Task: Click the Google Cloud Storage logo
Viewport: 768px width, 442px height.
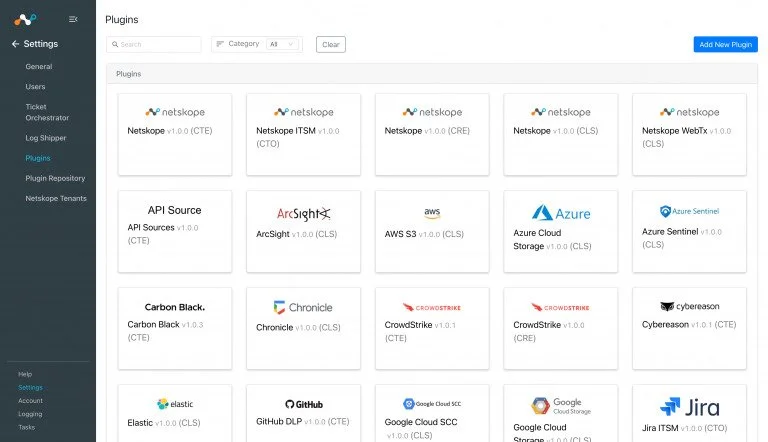Action: click(x=561, y=406)
